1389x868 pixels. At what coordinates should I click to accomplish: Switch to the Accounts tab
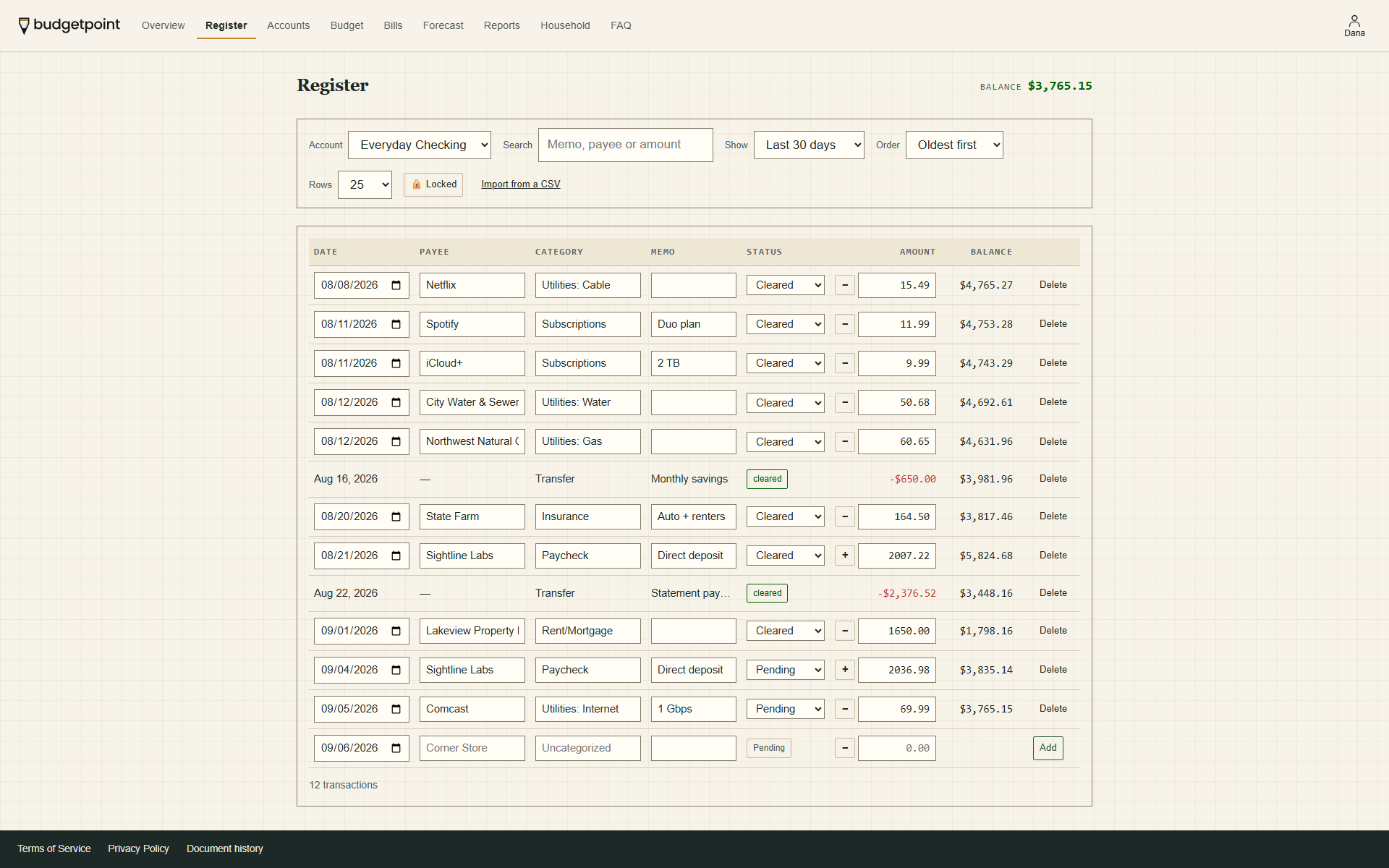tap(288, 25)
